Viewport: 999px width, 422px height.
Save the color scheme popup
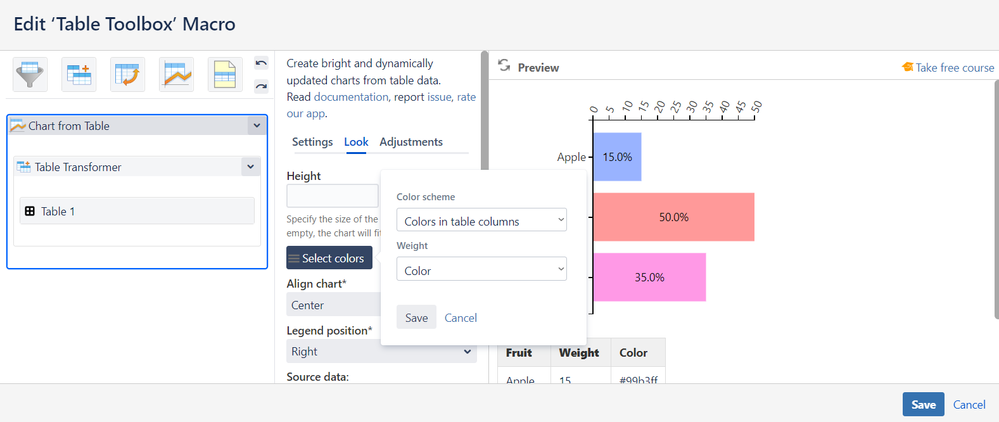click(416, 317)
